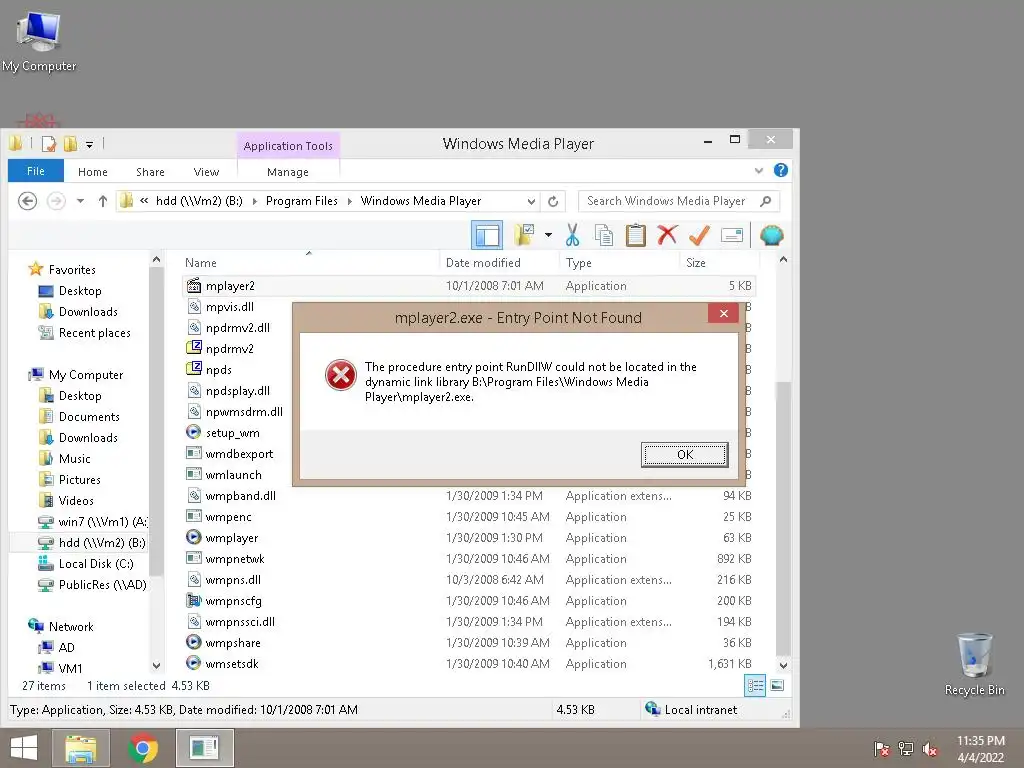
Task: Open Google Chrome from the taskbar
Action: pos(143,748)
